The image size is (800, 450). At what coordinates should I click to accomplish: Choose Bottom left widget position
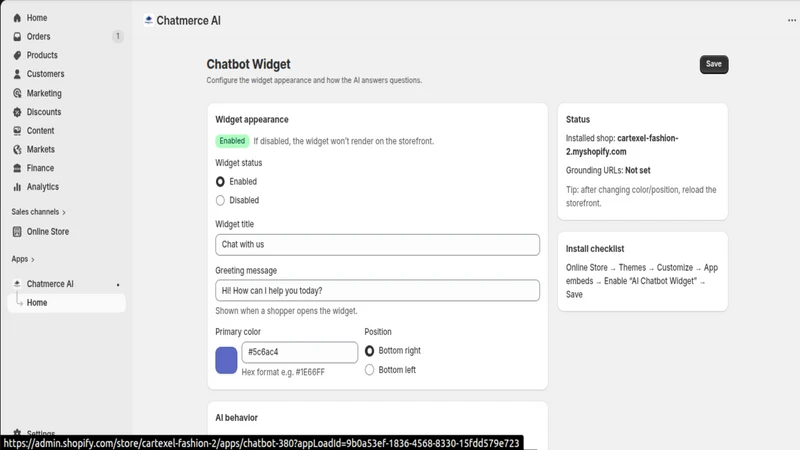tap(369, 370)
